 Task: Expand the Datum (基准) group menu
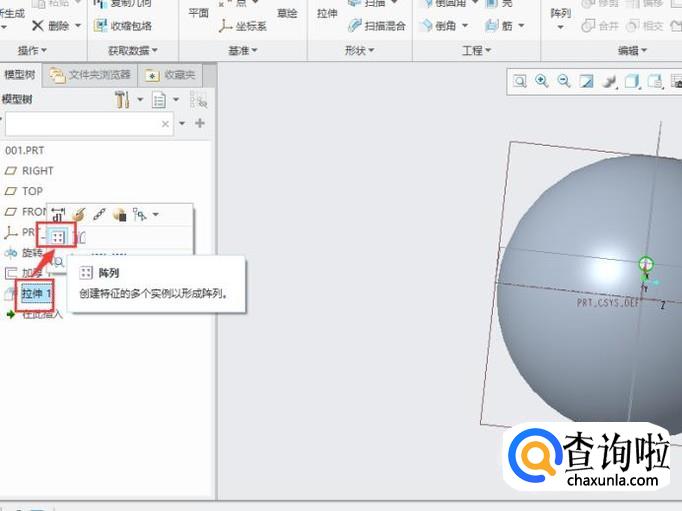pyautogui.click(x=243, y=51)
